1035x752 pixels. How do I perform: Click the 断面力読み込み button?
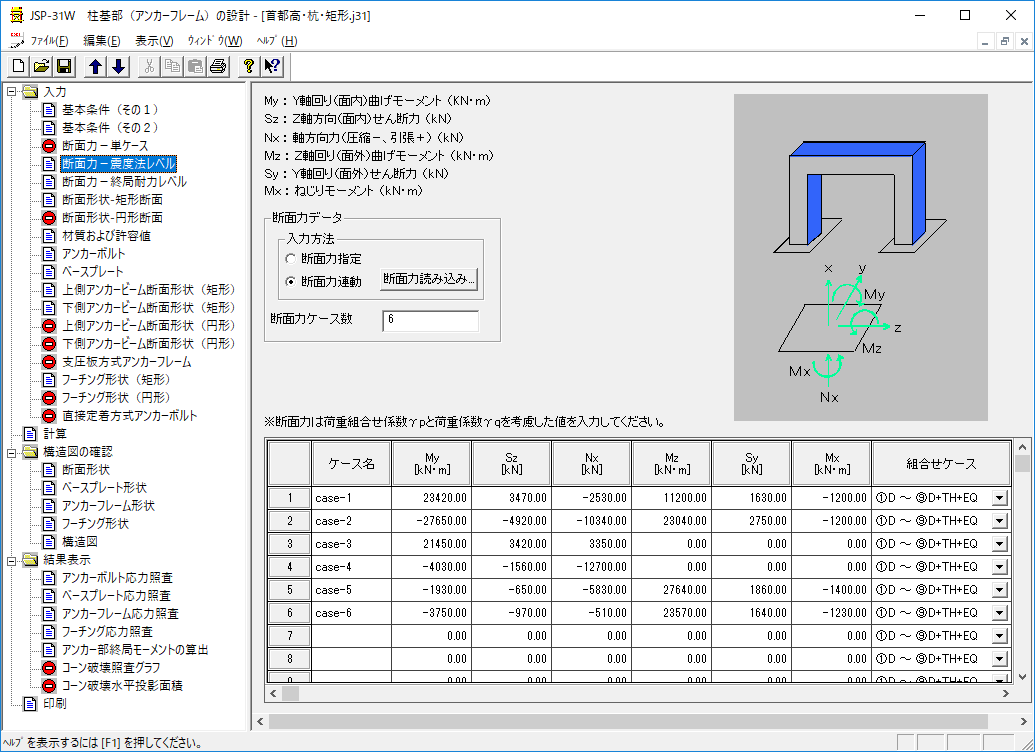click(429, 279)
